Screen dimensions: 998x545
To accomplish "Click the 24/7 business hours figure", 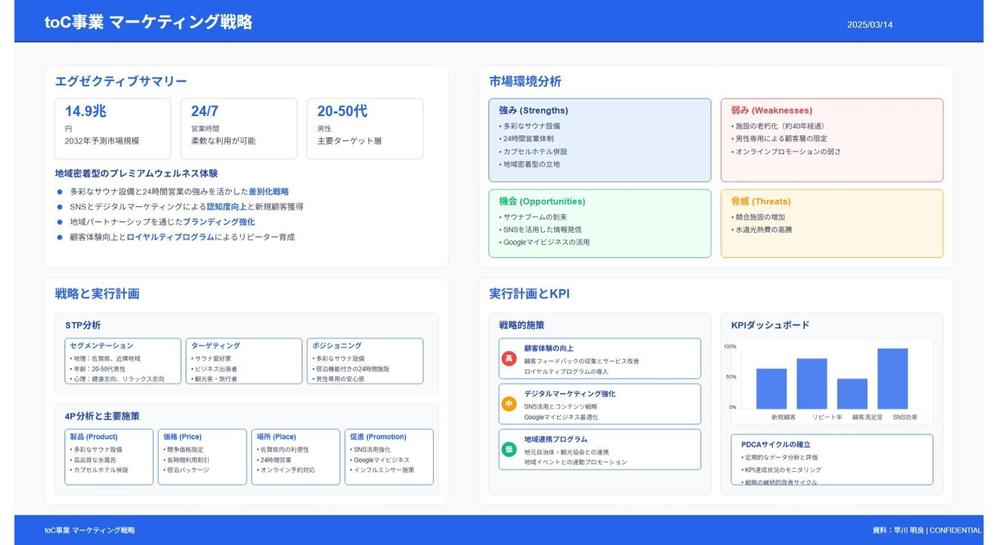I will [x=204, y=111].
